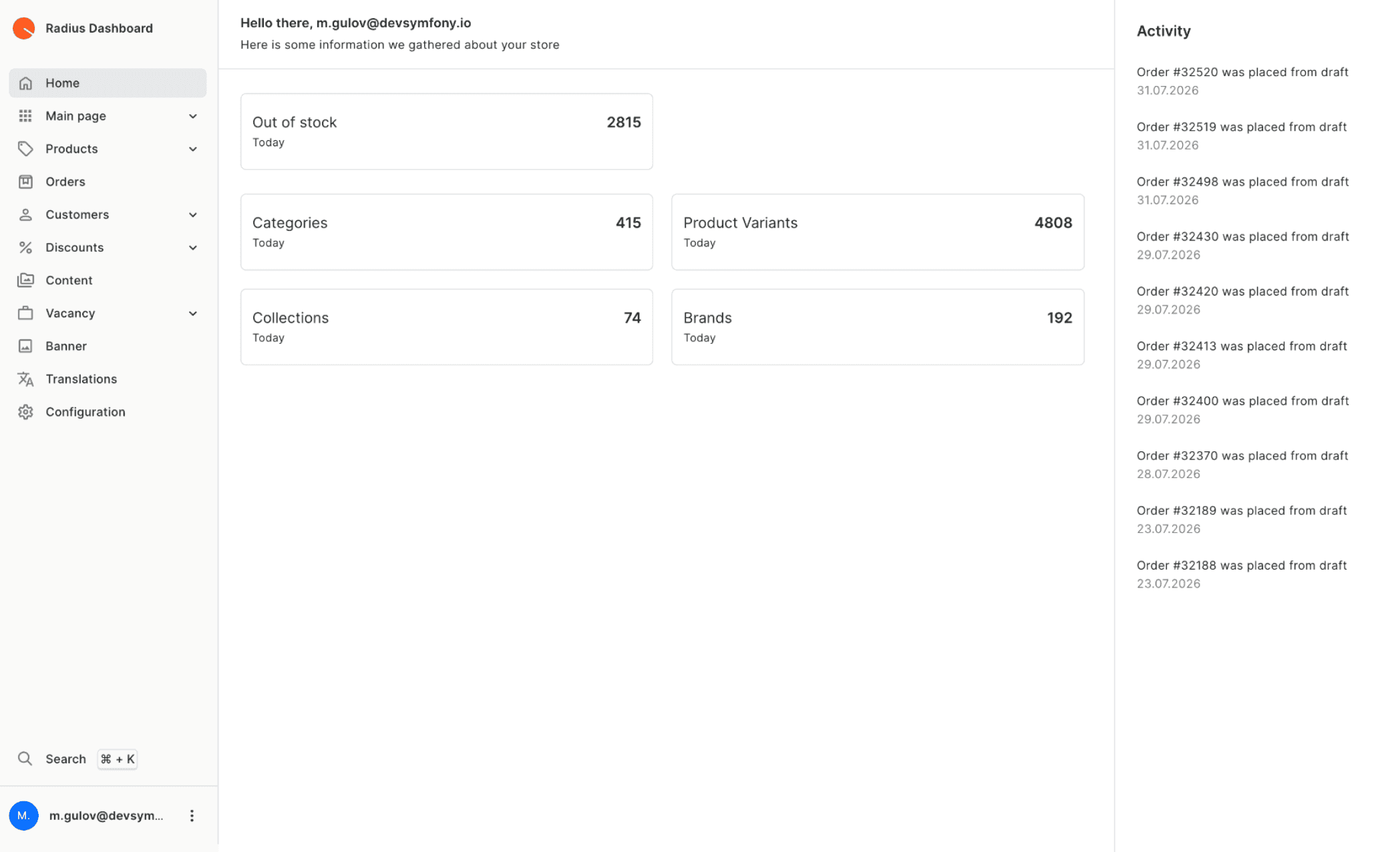Open Content section in sidebar
The image size is (1400, 852).
tap(108, 280)
